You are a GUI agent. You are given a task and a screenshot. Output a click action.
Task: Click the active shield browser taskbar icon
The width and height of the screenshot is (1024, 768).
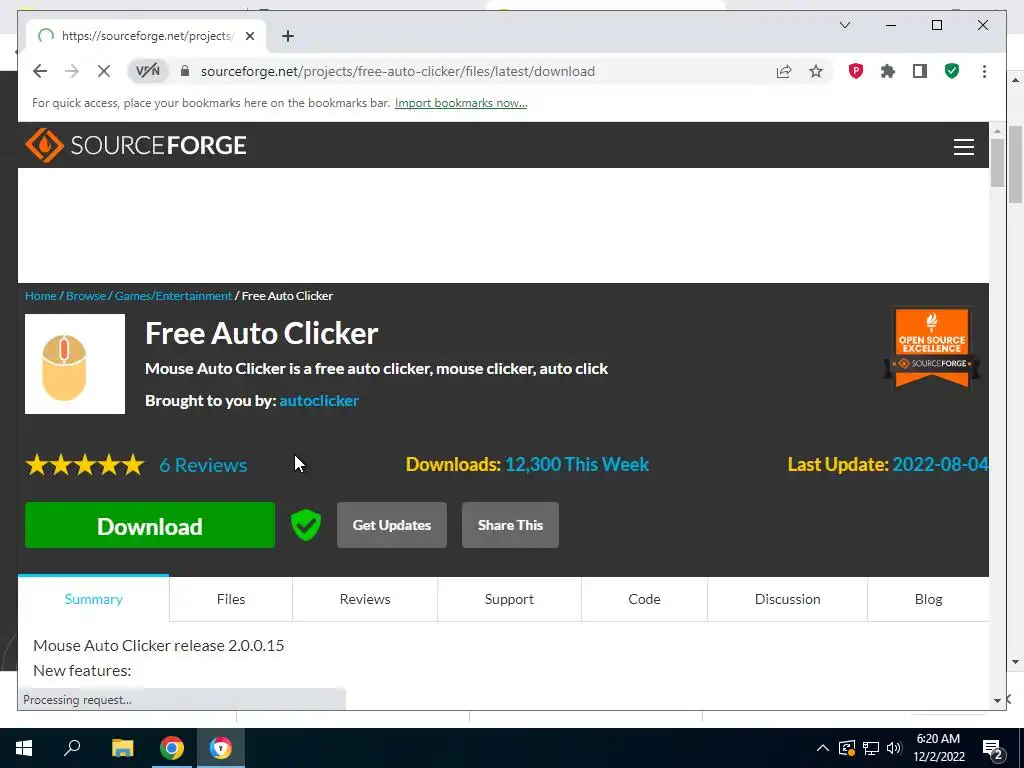[221, 748]
